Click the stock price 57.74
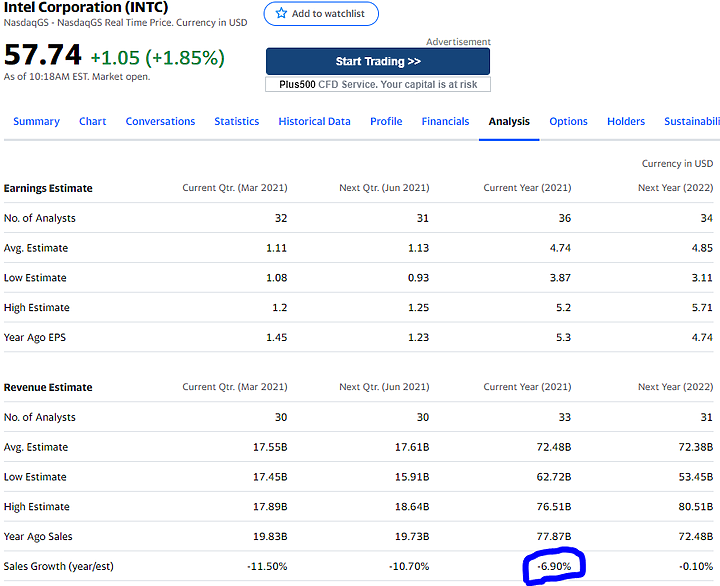 point(43,55)
